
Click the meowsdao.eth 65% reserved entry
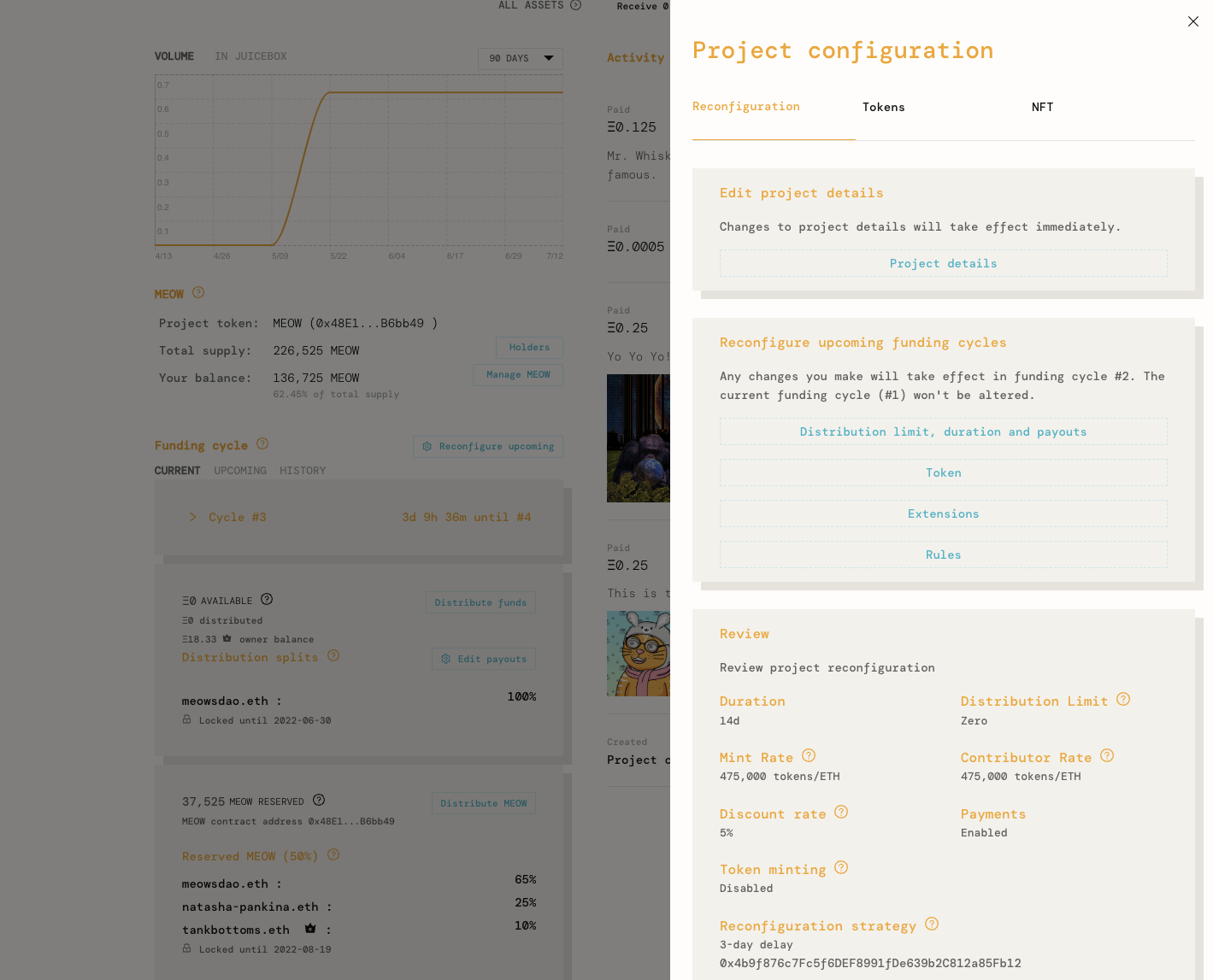coord(359,883)
